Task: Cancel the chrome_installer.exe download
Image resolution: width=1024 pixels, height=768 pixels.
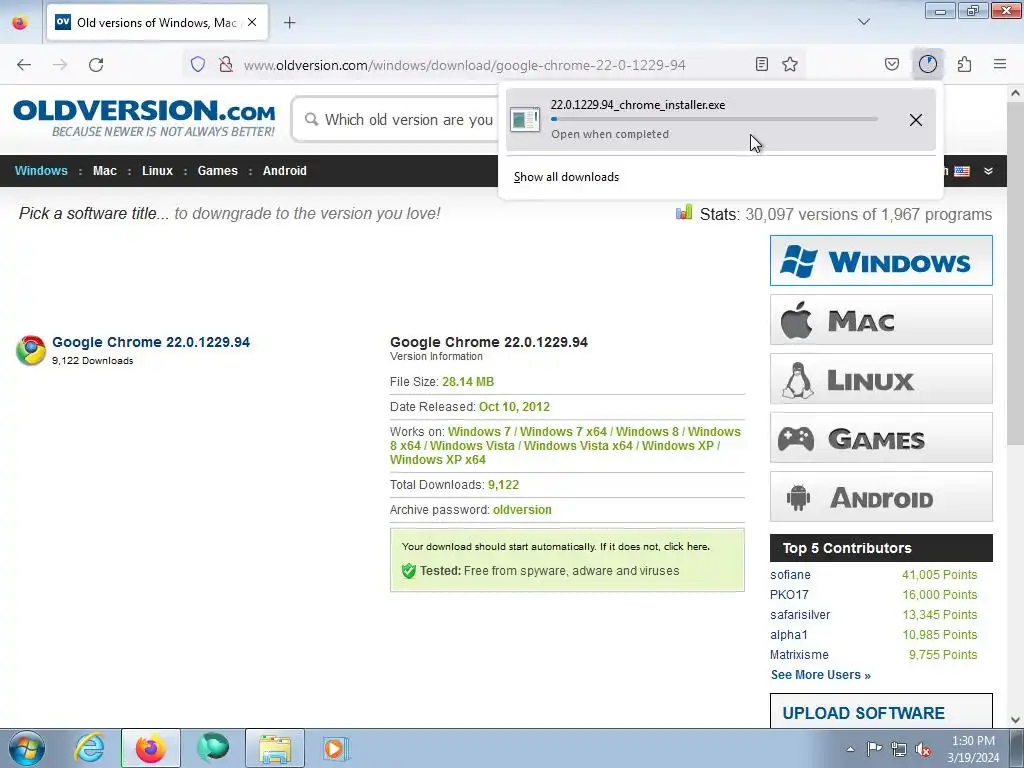Action: pyautogui.click(x=916, y=120)
